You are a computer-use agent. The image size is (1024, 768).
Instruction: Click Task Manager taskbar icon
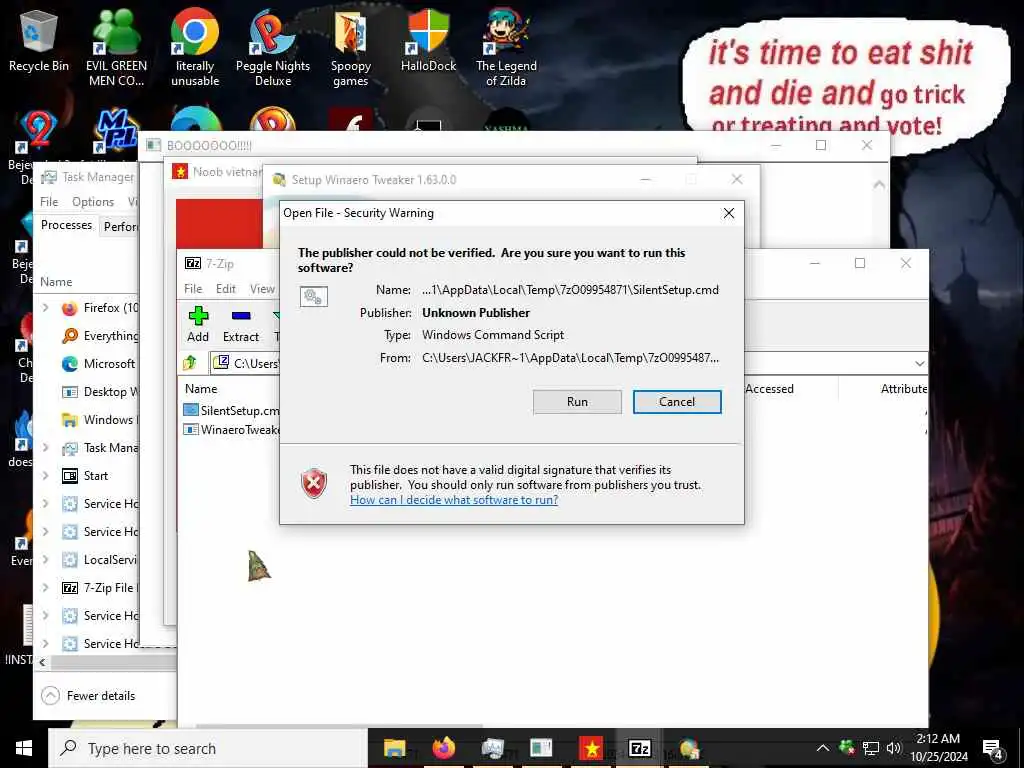[492, 748]
